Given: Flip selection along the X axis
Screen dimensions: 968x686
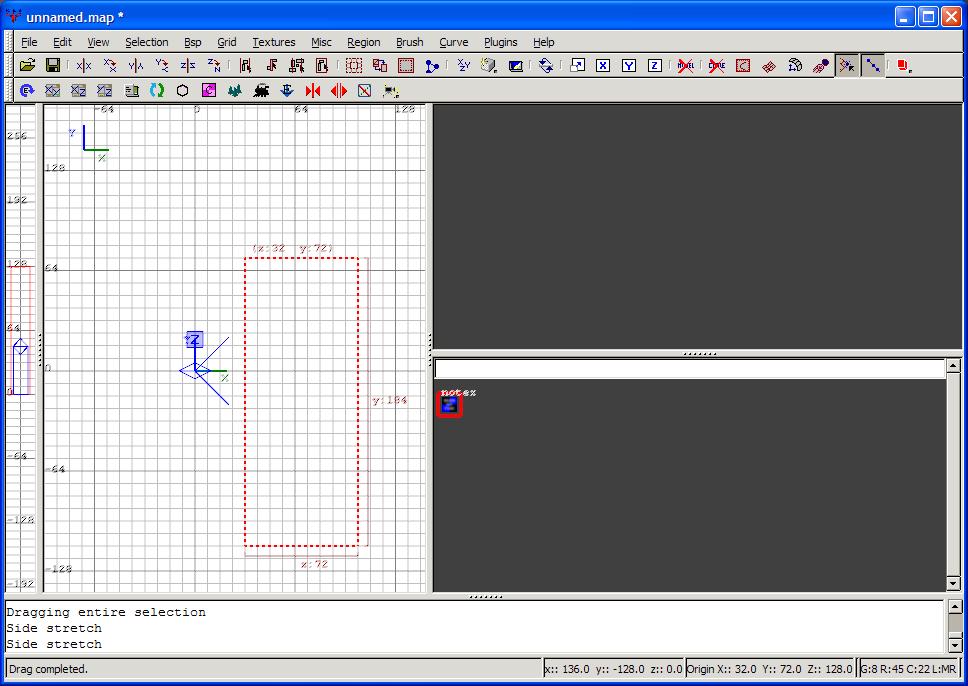Looking at the screenshot, I should [83, 65].
